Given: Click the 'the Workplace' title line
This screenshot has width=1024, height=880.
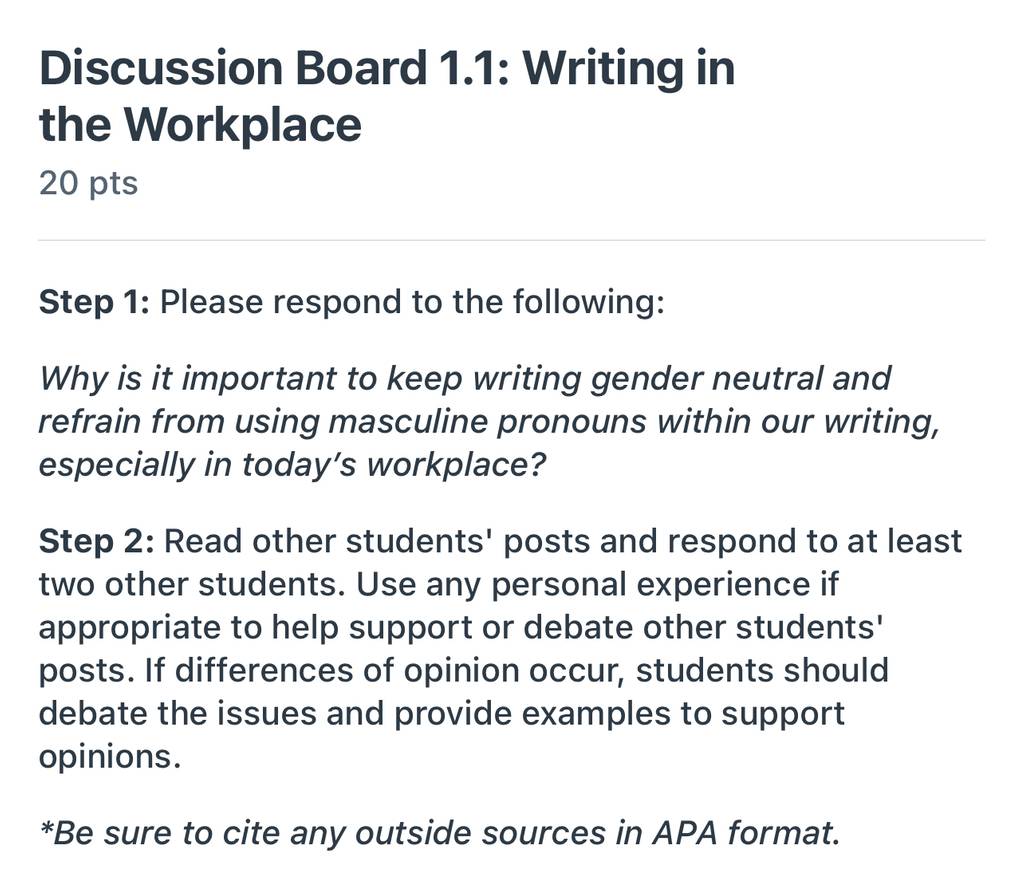Looking at the screenshot, I should 200,124.
